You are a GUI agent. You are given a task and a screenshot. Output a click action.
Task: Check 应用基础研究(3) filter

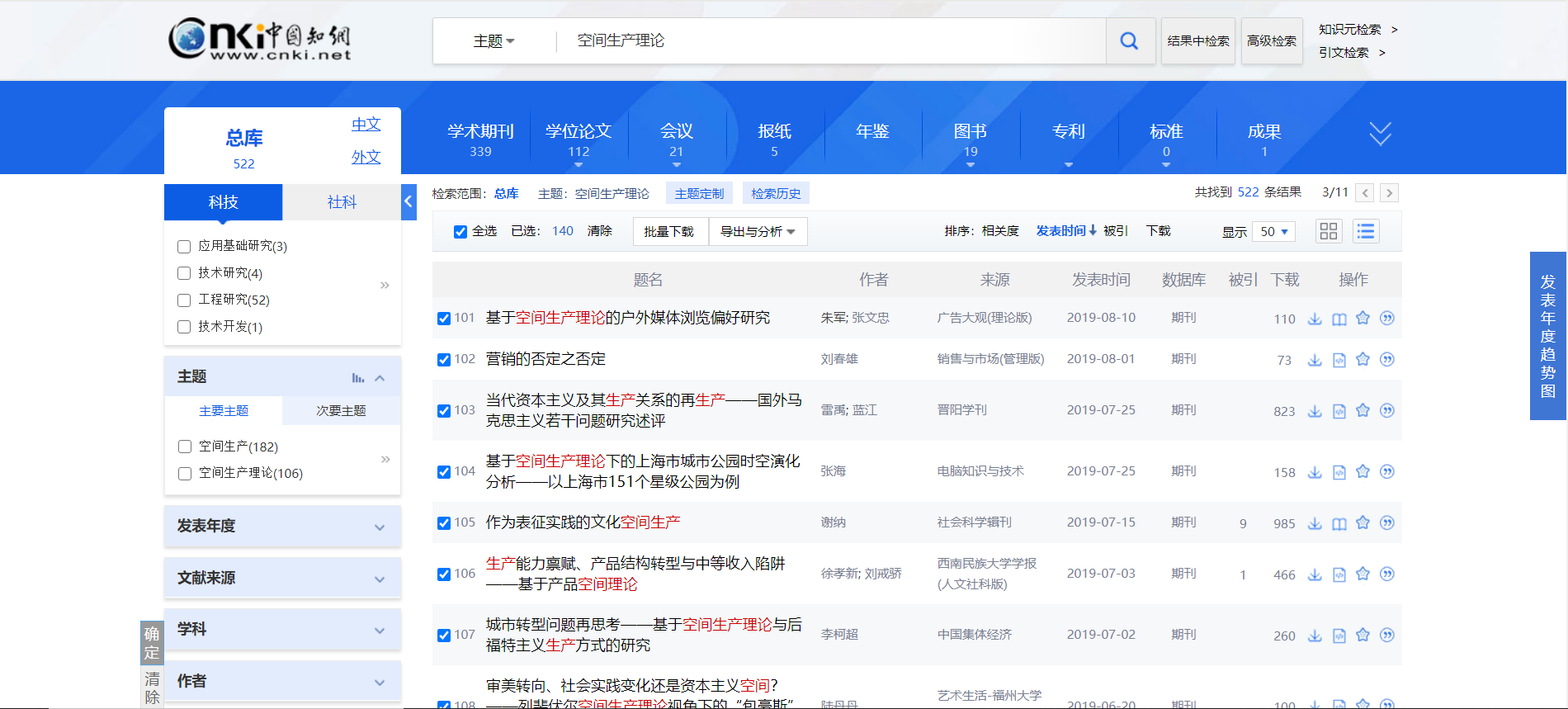tap(184, 246)
